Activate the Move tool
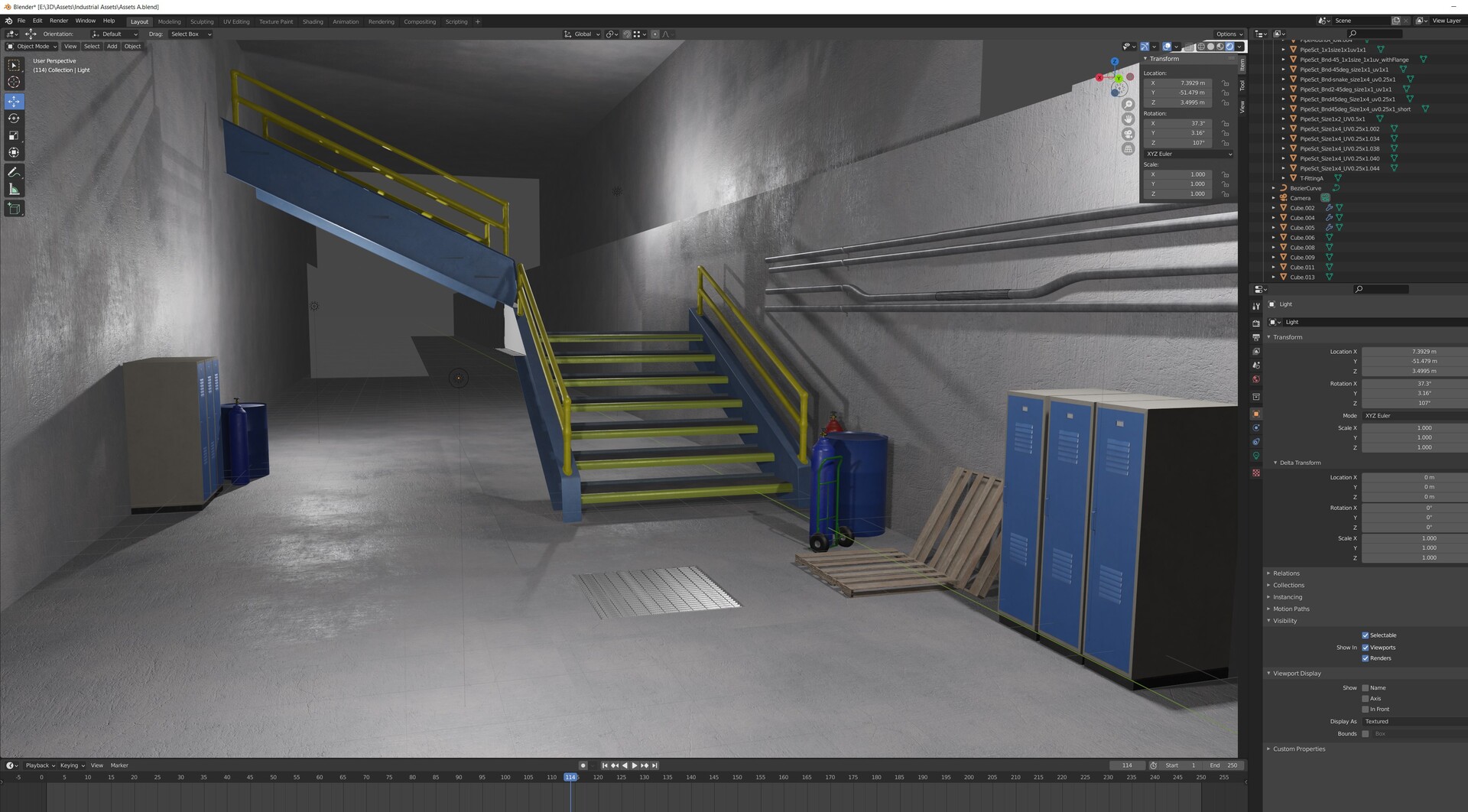The height and width of the screenshot is (812, 1468). (x=14, y=101)
